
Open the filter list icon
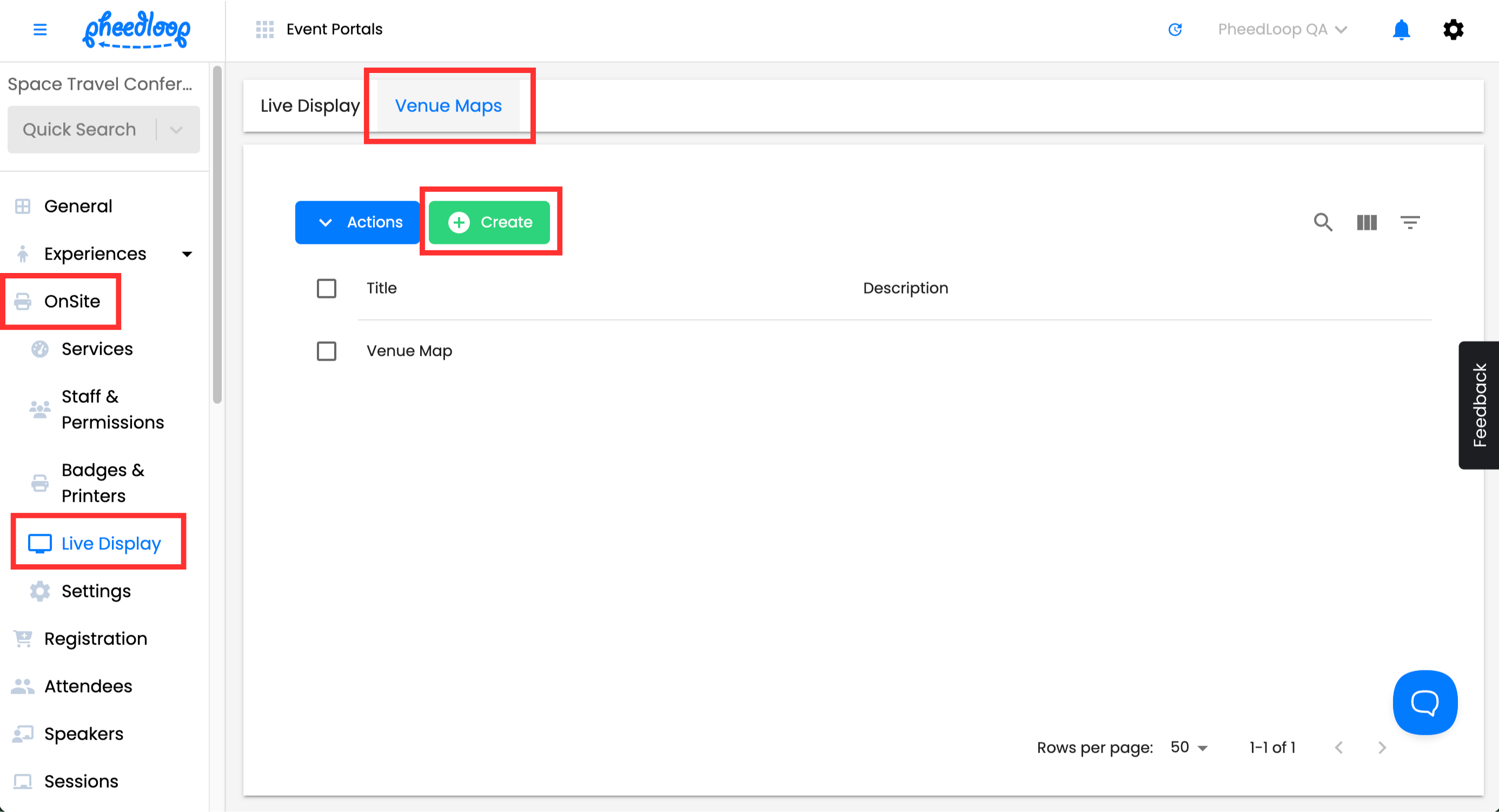tap(1409, 222)
